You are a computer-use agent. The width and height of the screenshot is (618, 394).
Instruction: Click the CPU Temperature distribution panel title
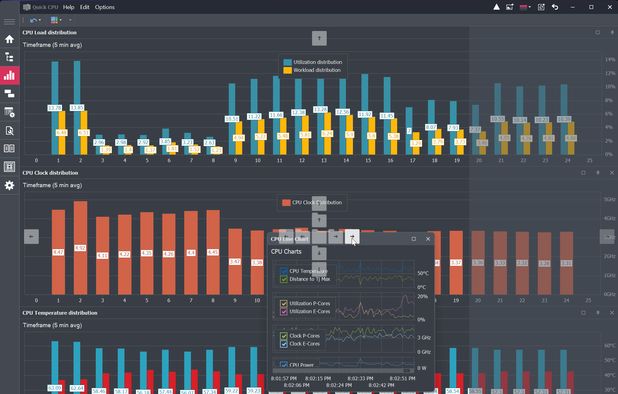60,313
